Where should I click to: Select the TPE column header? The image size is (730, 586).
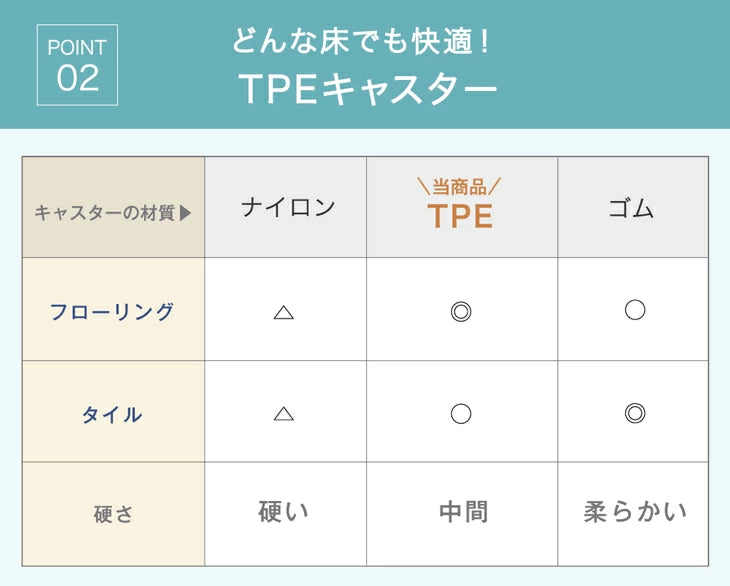[460, 216]
